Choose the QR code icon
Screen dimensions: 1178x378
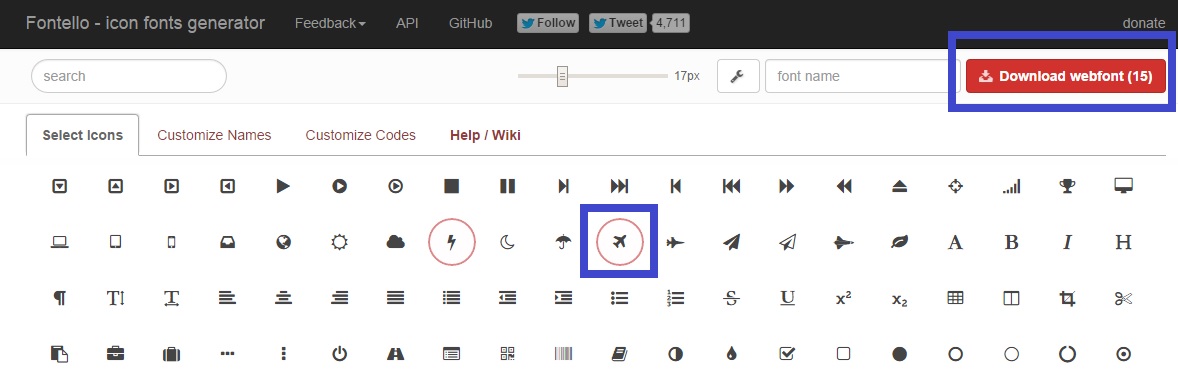(x=508, y=353)
